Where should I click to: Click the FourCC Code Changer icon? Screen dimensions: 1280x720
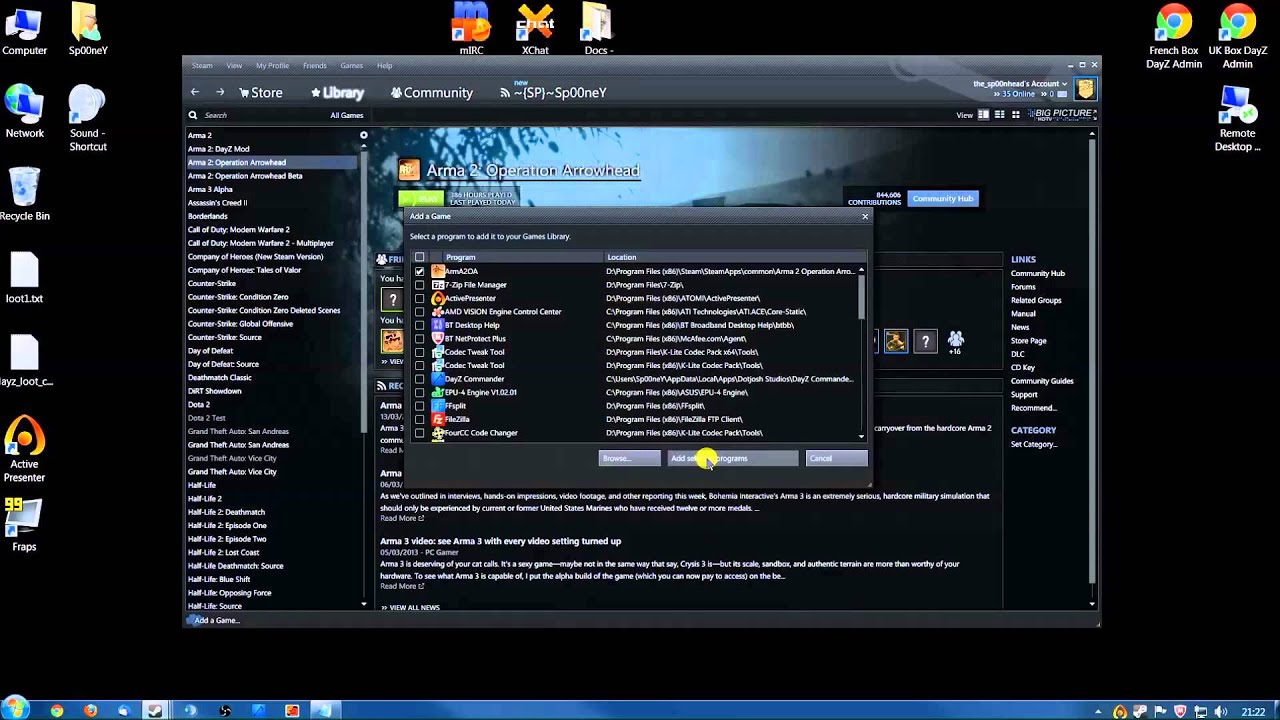click(x=438, y=433)
